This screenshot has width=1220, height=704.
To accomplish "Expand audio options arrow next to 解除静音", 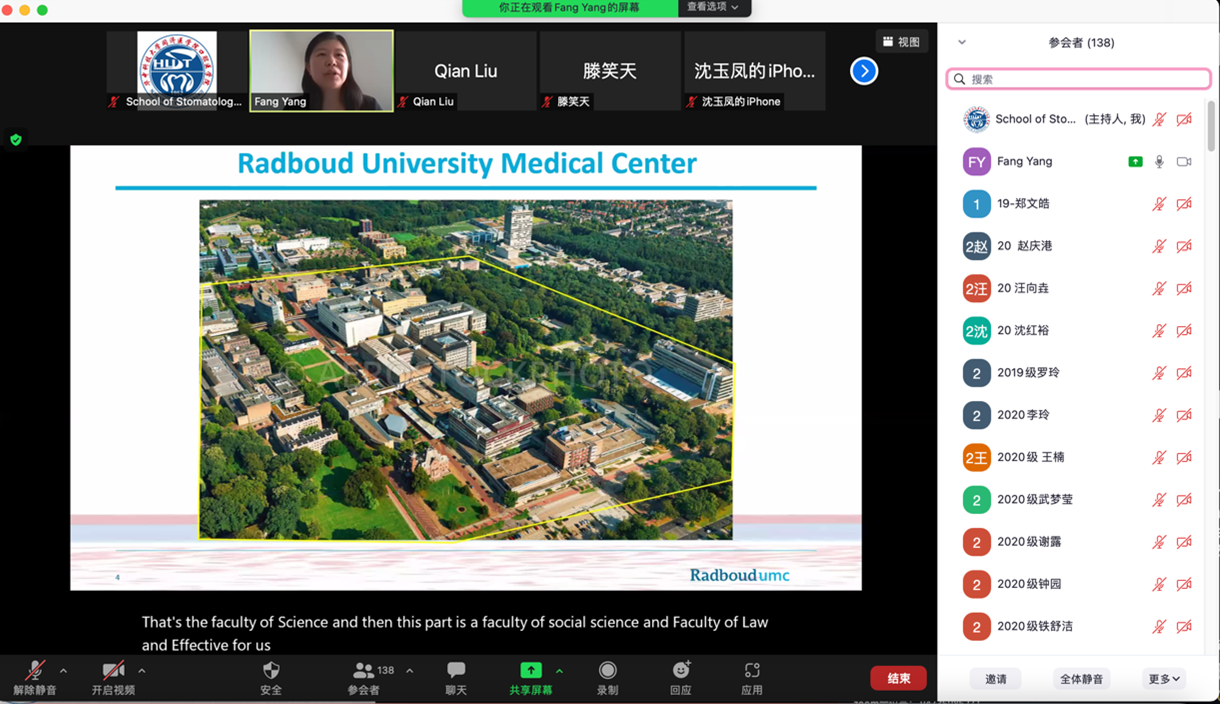I will click(x=64, y=671).
